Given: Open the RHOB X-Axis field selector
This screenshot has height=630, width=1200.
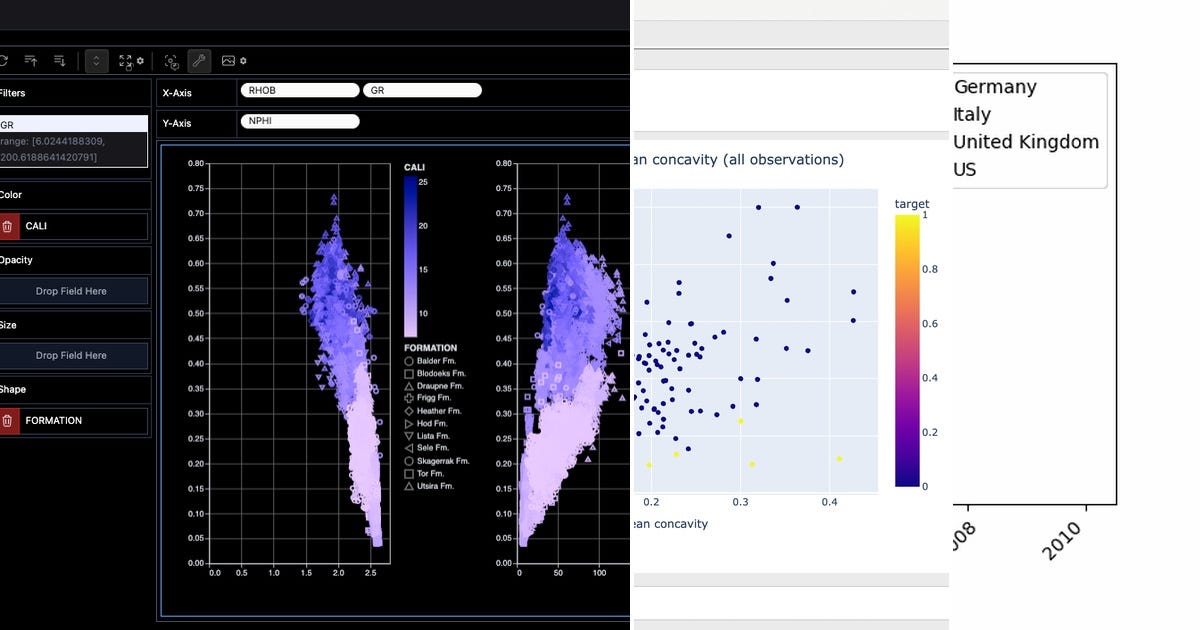Looking at the screenshot, I should pos(299,89).
